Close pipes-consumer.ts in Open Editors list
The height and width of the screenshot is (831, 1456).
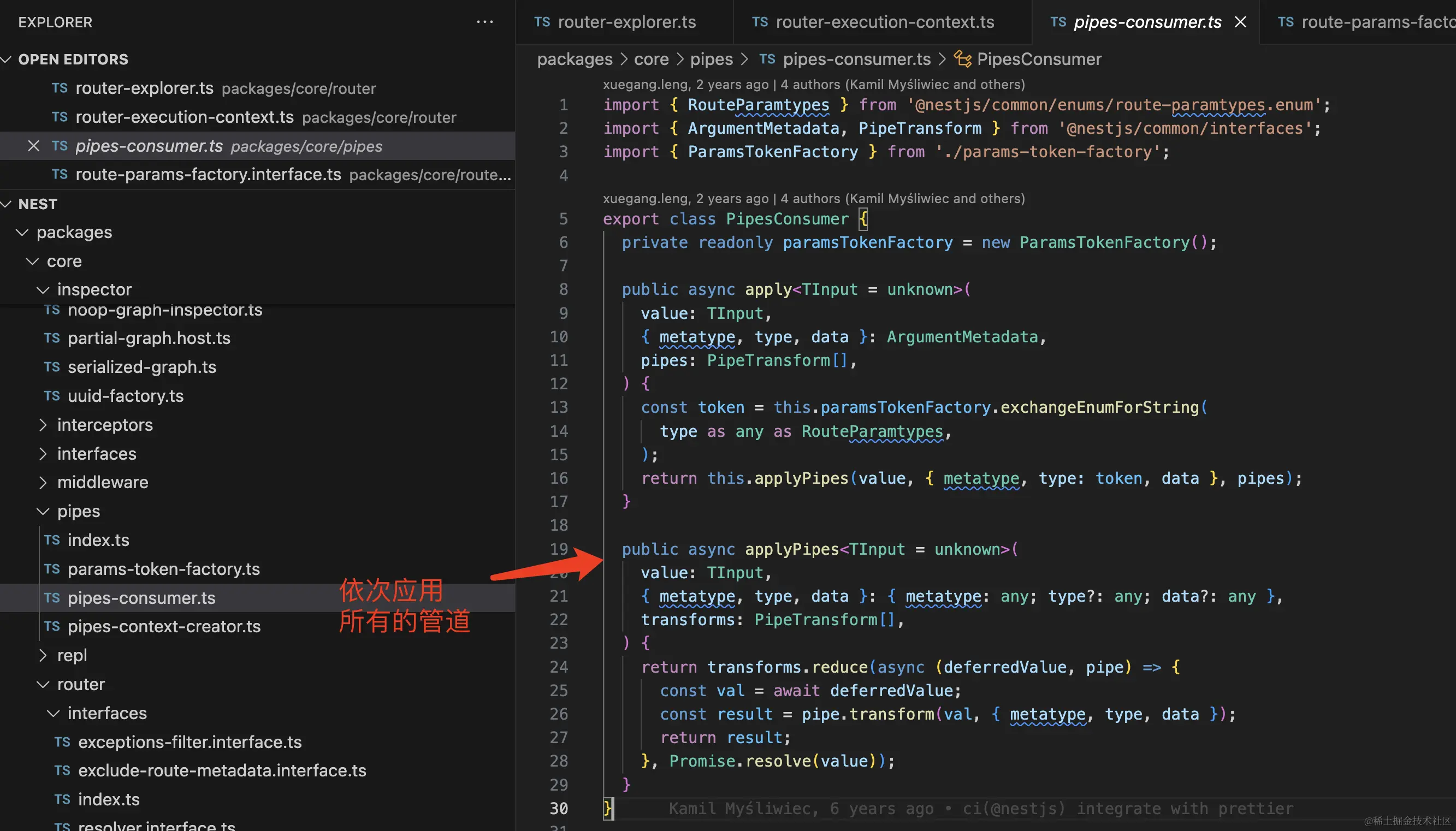point(34,146)
